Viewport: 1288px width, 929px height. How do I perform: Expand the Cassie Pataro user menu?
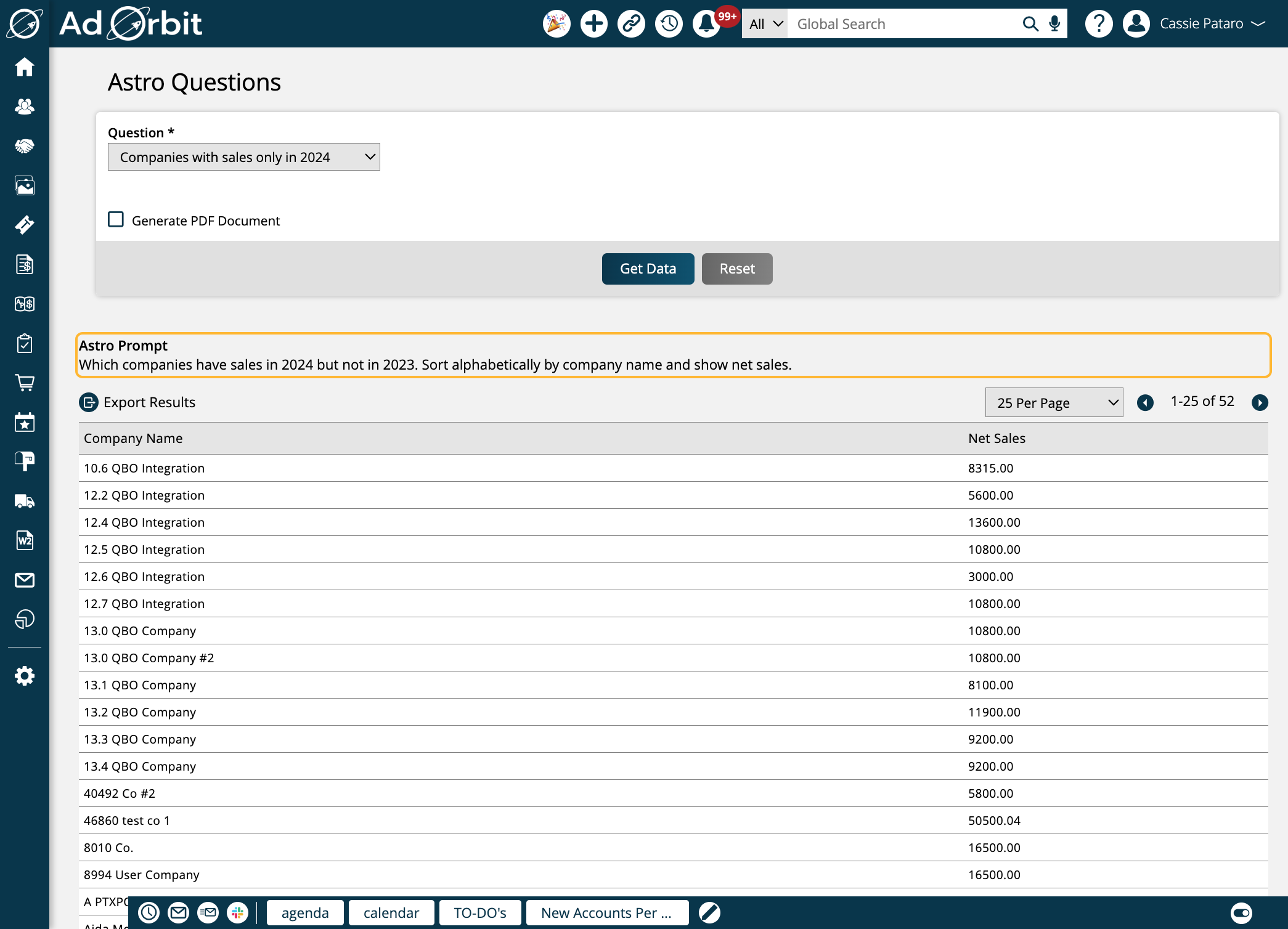point(1212,24)
